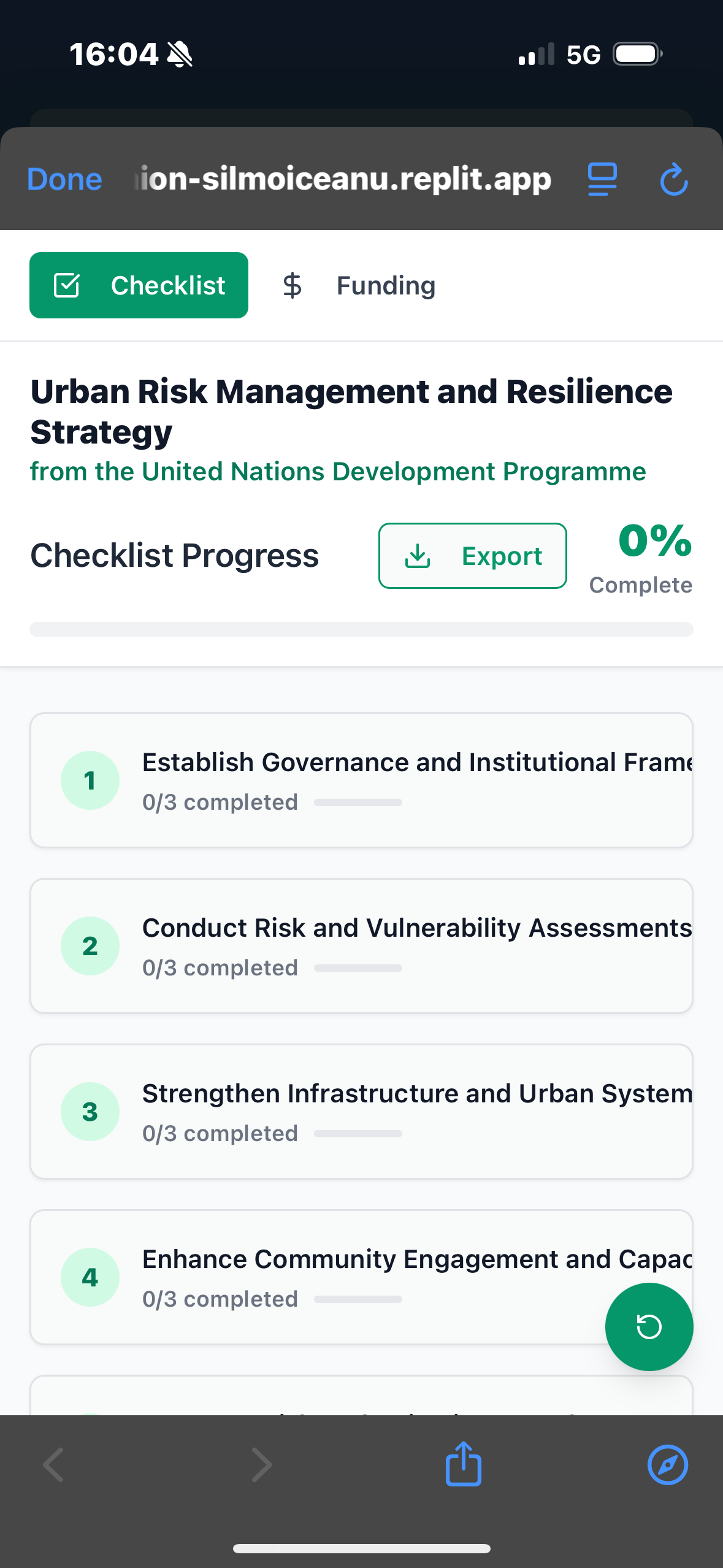Tap the reader view icon in address bar
The width and height of the screenshot is (723, 1568).
click(602, 179)
